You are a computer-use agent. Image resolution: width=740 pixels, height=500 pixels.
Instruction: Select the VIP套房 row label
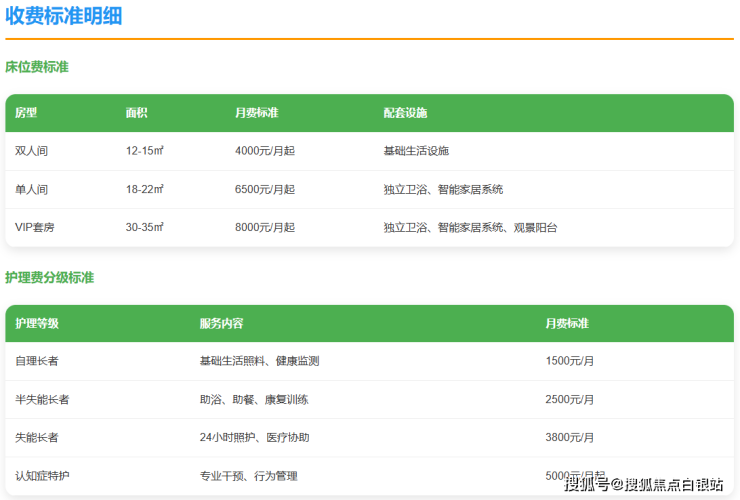tap(35, 227)
